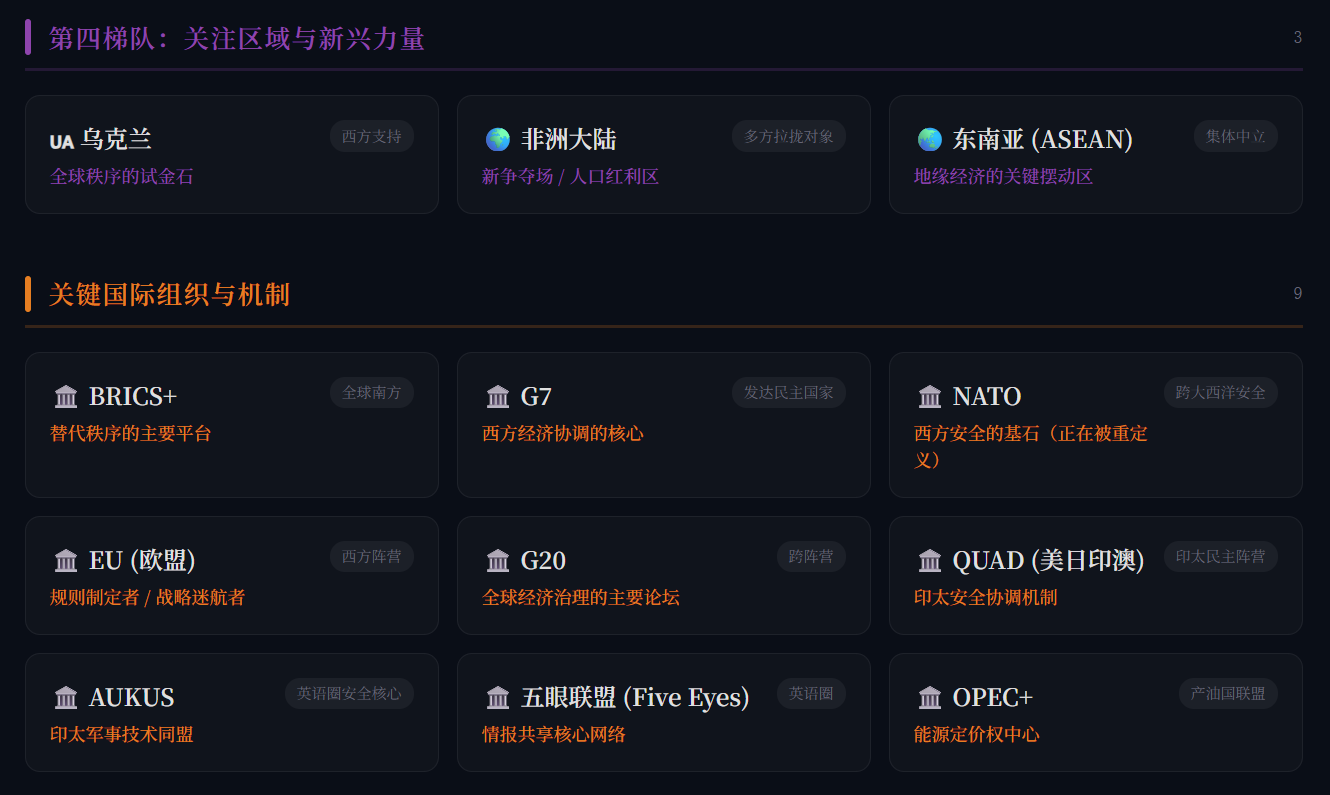Click the count 9 beside organizations heading

click(x=1297, y=294)
